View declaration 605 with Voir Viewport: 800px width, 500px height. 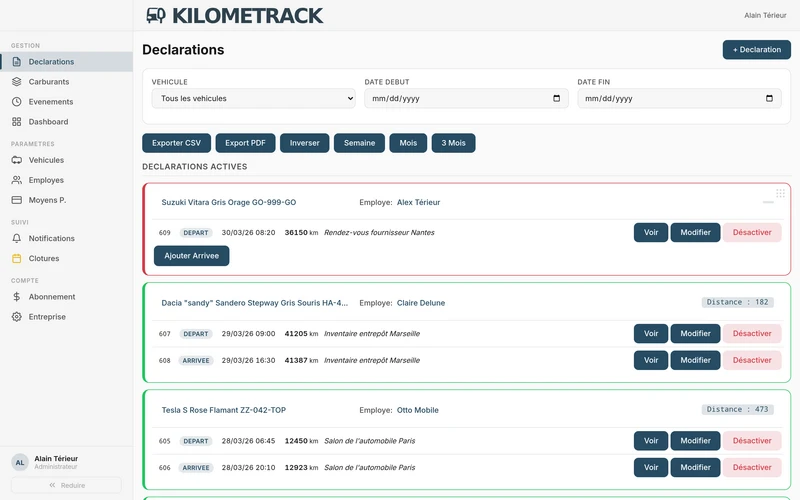[651, 440]
